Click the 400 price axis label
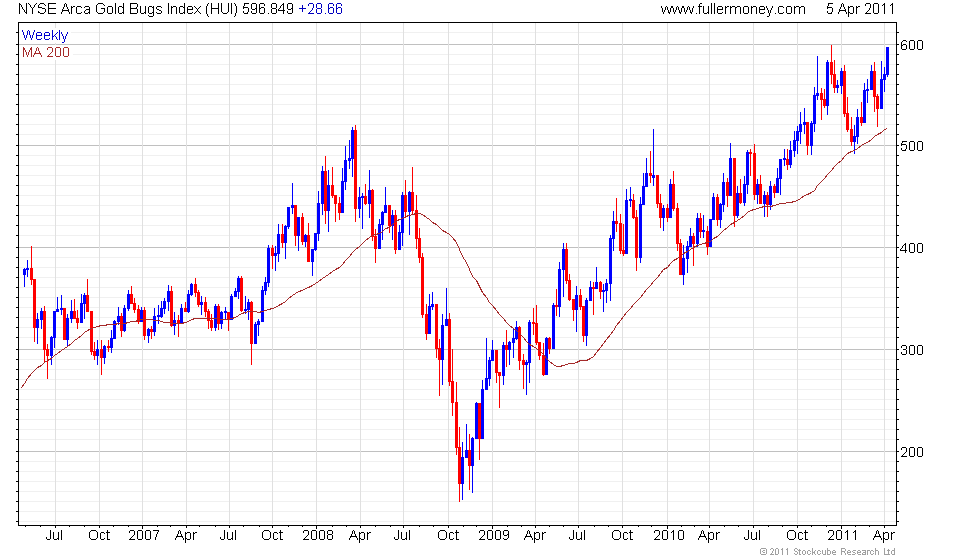 911,248
